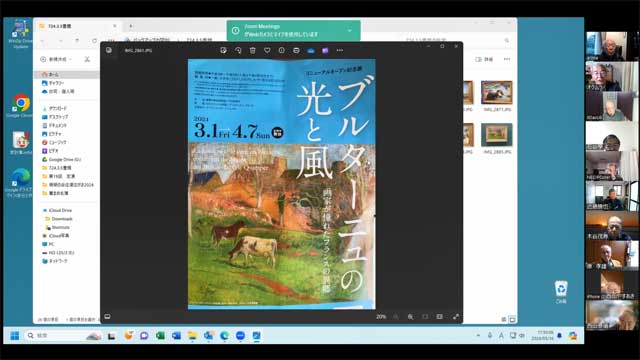Expand the Zoom Meetings notification chevron
The width and height of the screenshot is (640, 360).
tap(350, 31)
